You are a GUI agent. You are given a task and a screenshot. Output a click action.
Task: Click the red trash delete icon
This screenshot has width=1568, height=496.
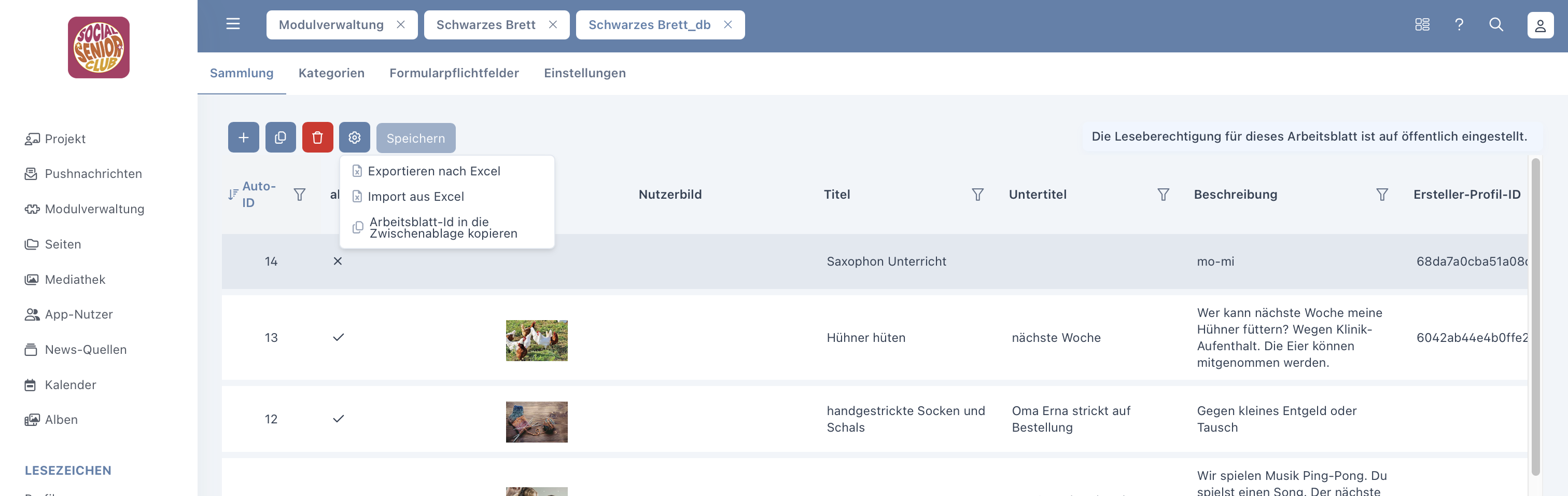[x=317, y=137]
